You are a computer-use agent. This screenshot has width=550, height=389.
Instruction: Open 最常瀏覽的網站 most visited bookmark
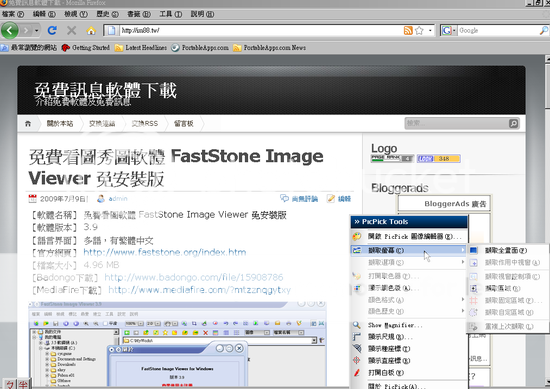pos(29,48)
